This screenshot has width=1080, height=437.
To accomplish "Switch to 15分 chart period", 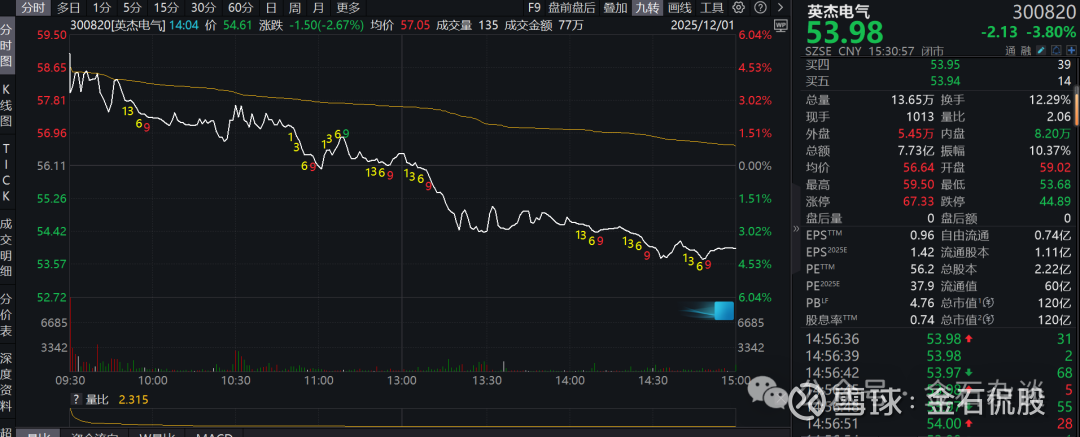I will point(165,8).
